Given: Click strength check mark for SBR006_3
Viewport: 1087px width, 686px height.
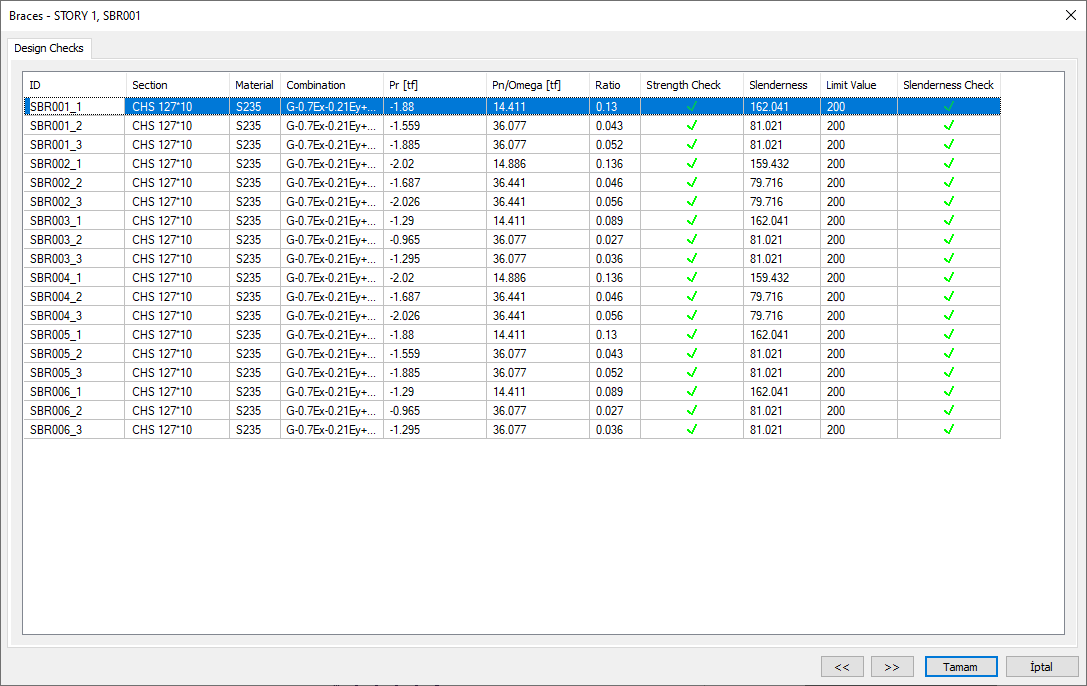Looking at the screenshot, I should (x=691, y=429).
